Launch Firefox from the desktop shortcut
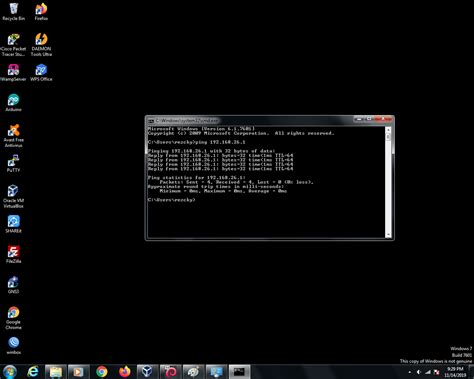This screenshot has width=474, height=379. [x=41, y=11]
